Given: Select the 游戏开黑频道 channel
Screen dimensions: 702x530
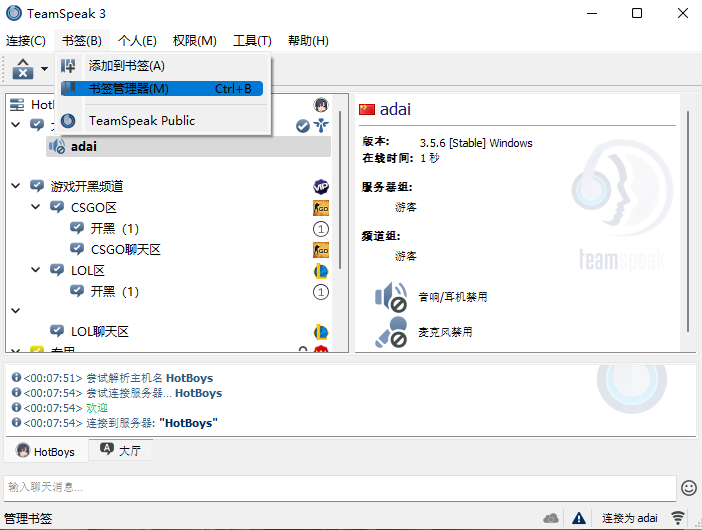Looking at the screenshot, I should (x=86, y=186).
